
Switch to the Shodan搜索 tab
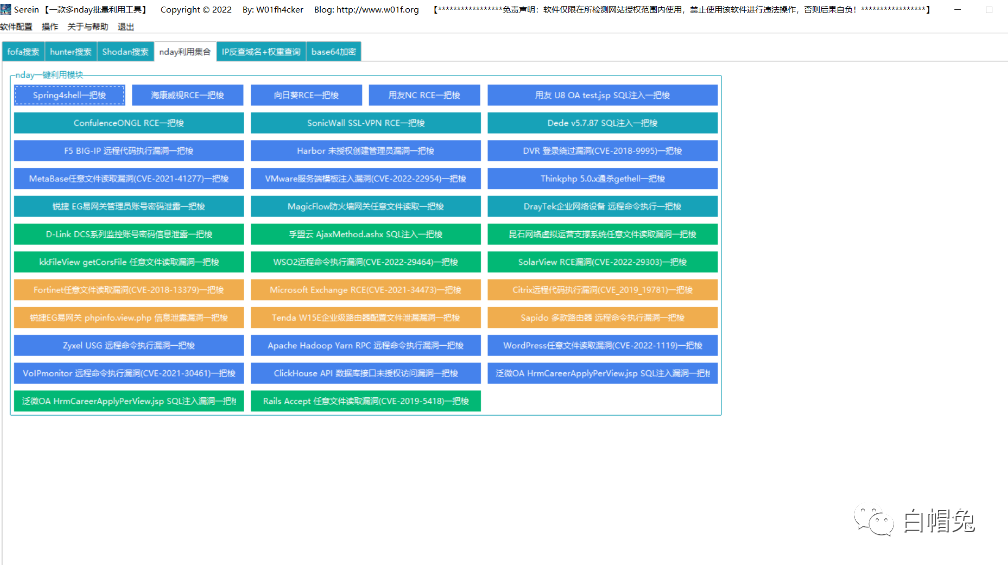[125, 51]
